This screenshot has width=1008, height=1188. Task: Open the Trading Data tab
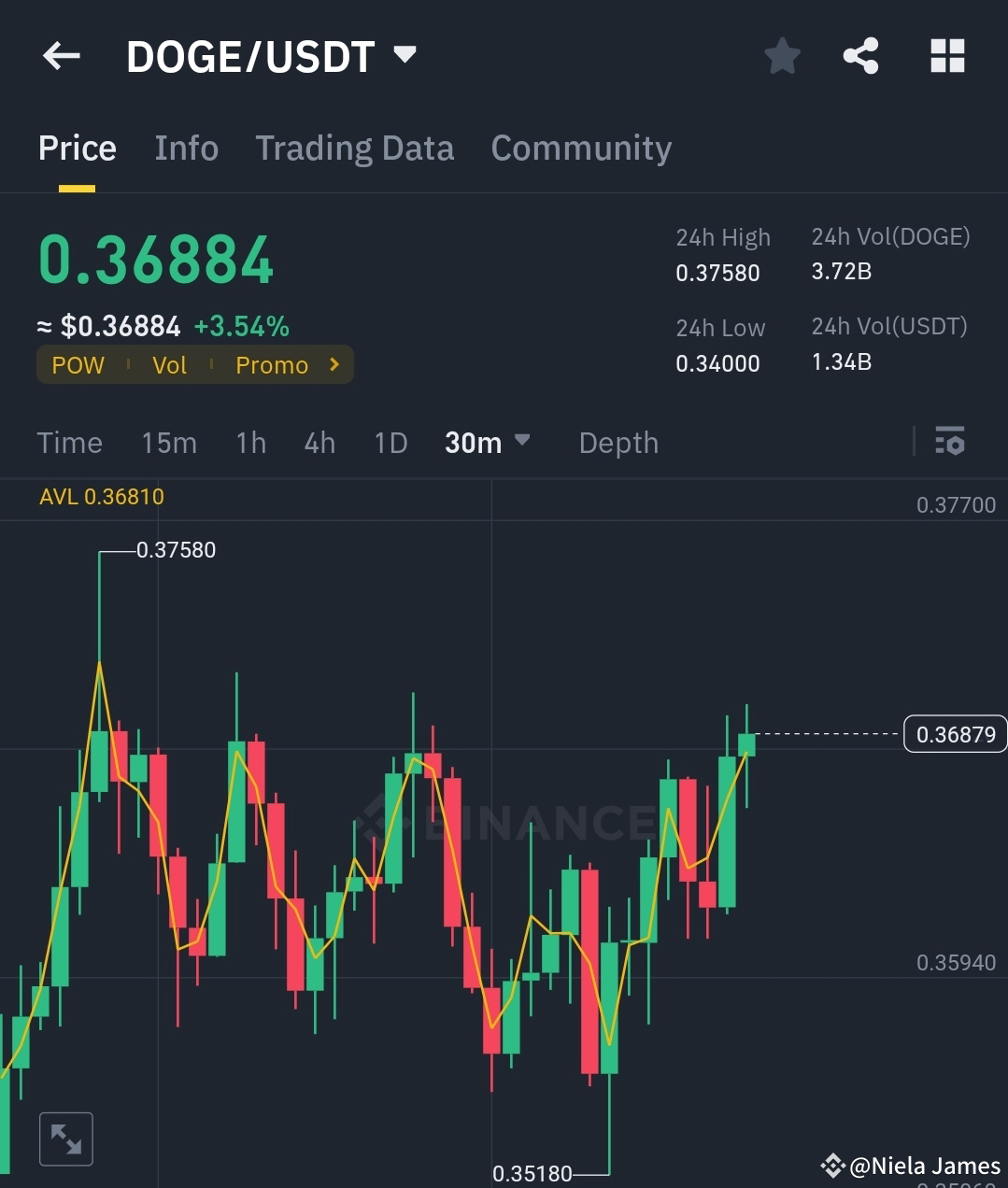[x=354, y=148]
